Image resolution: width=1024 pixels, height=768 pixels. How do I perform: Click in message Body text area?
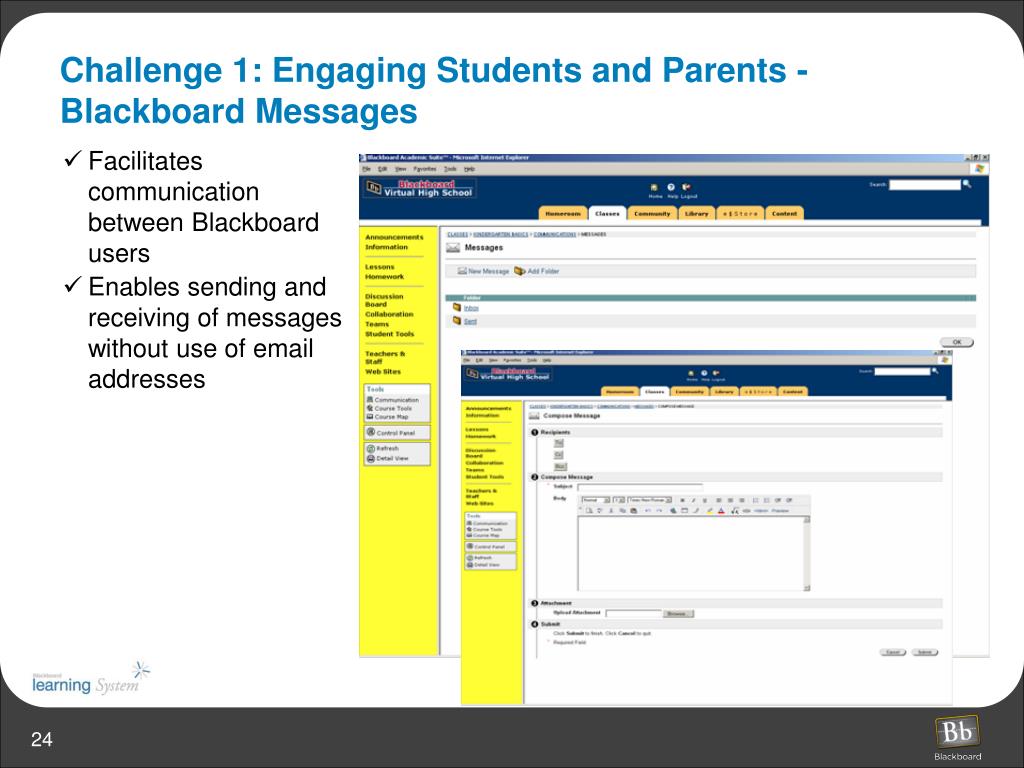pyautogui.click(x=690, y=554)
